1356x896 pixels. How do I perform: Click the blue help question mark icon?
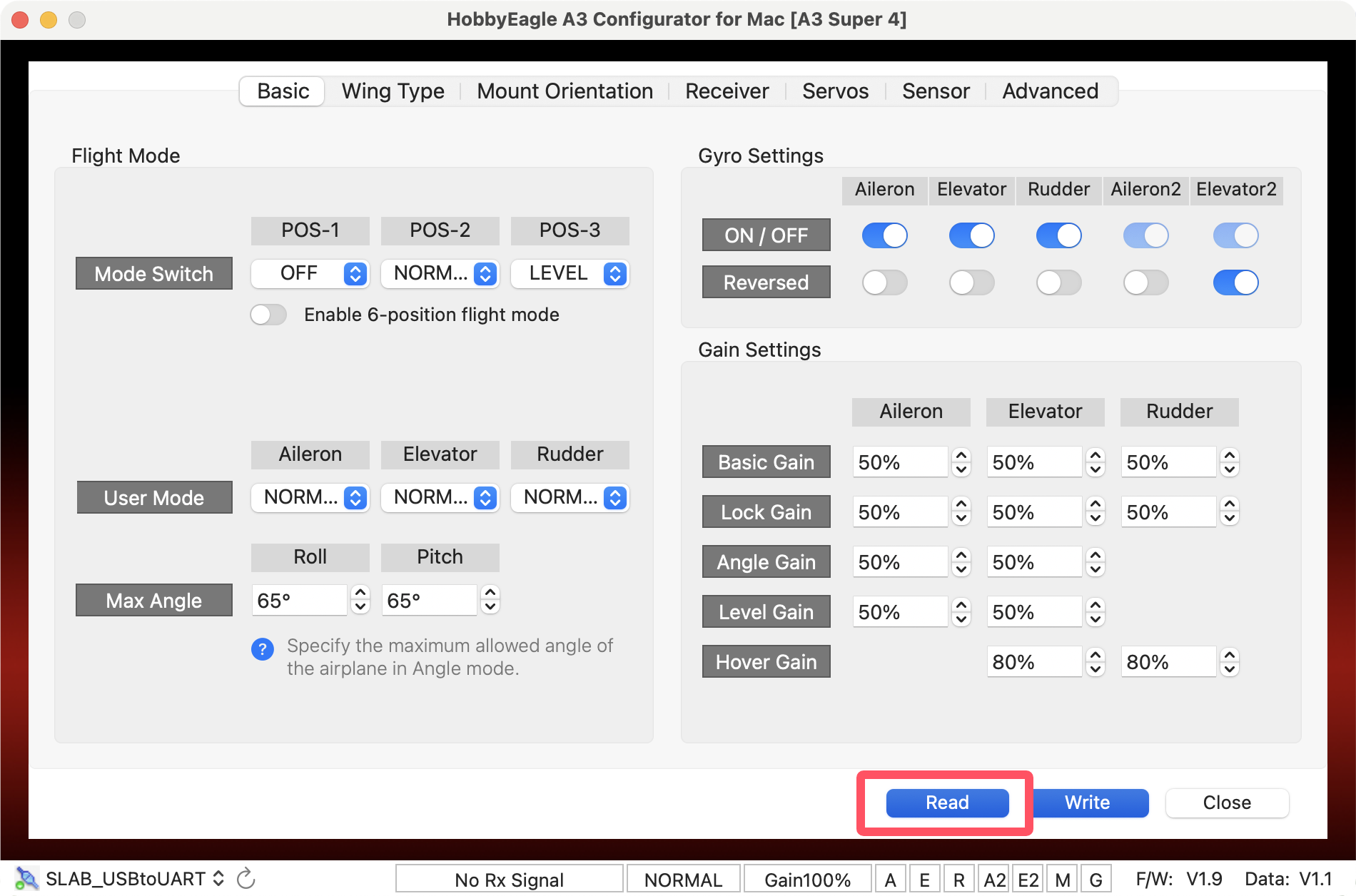[x=262, y=649]
